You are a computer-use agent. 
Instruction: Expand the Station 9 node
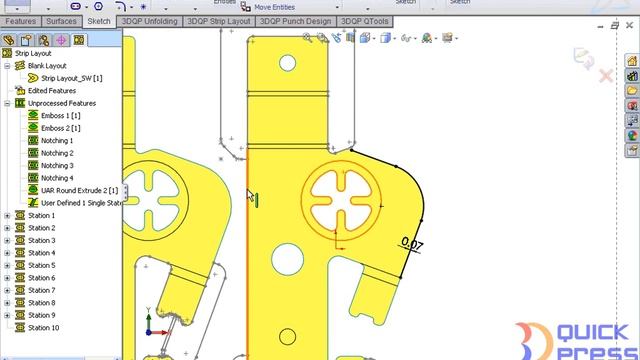click(7, 315)
